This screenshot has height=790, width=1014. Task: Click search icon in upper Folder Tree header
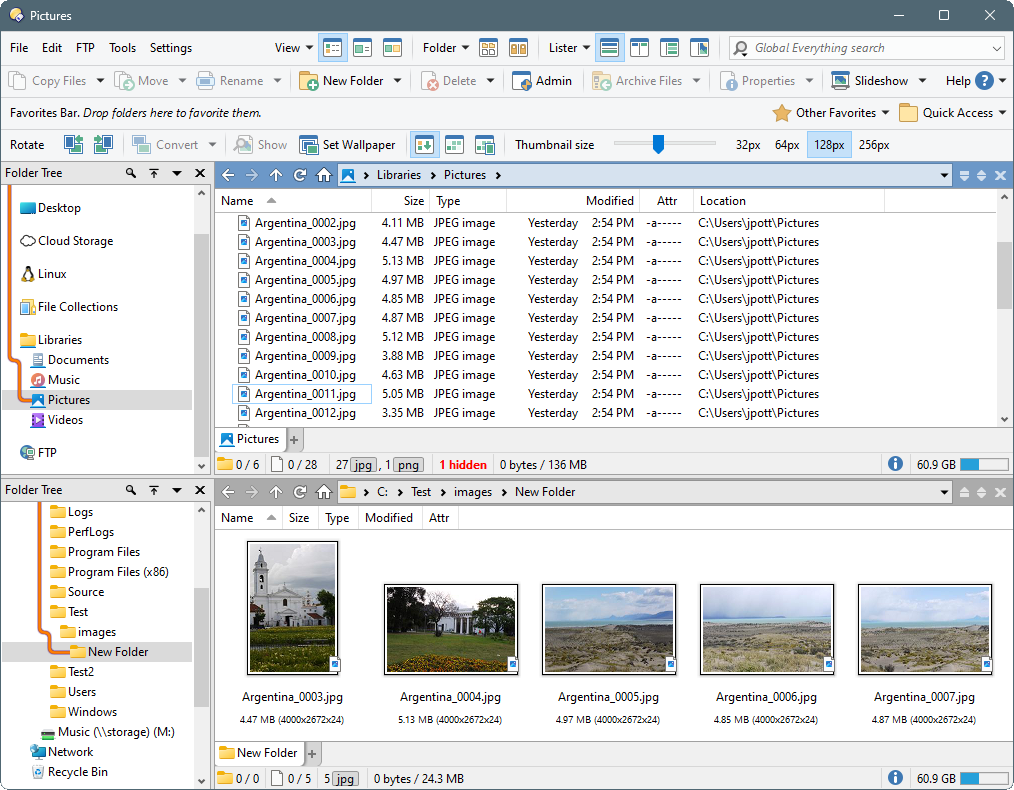[x=131, y=173]
